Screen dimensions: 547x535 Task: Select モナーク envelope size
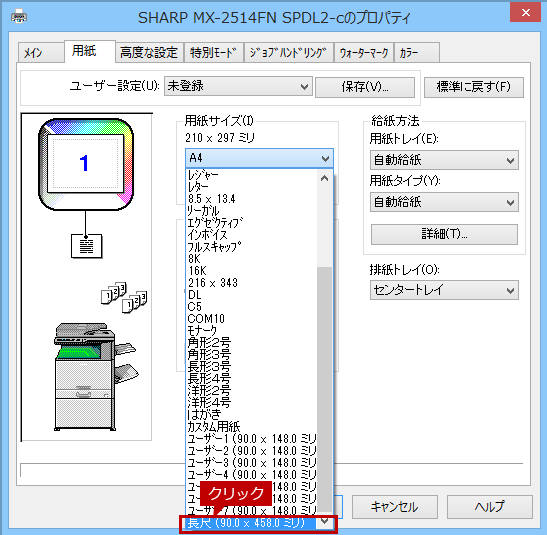tap(251, 330)
